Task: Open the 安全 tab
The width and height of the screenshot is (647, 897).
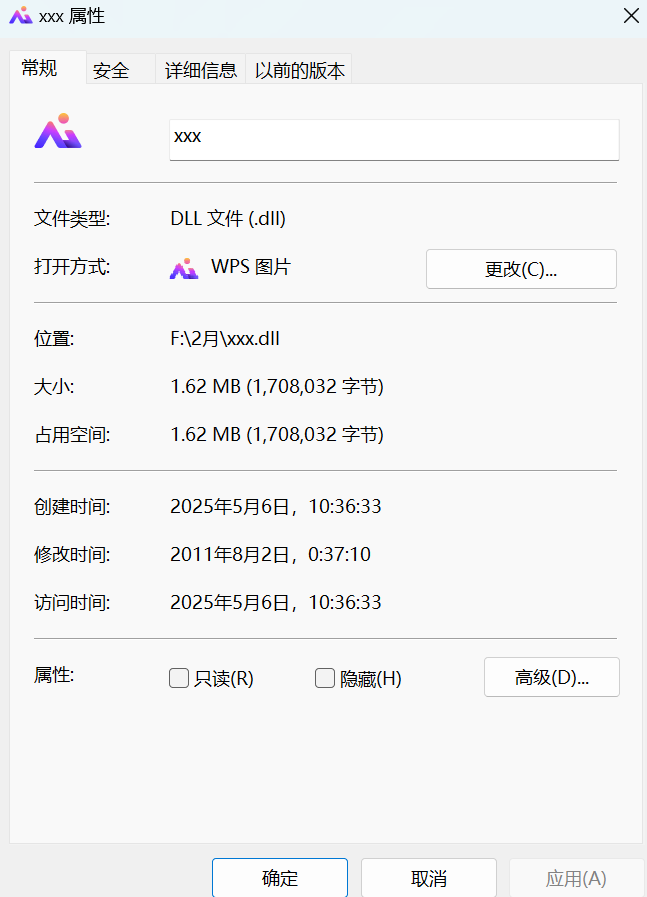Action: click(x=121, y=69)
